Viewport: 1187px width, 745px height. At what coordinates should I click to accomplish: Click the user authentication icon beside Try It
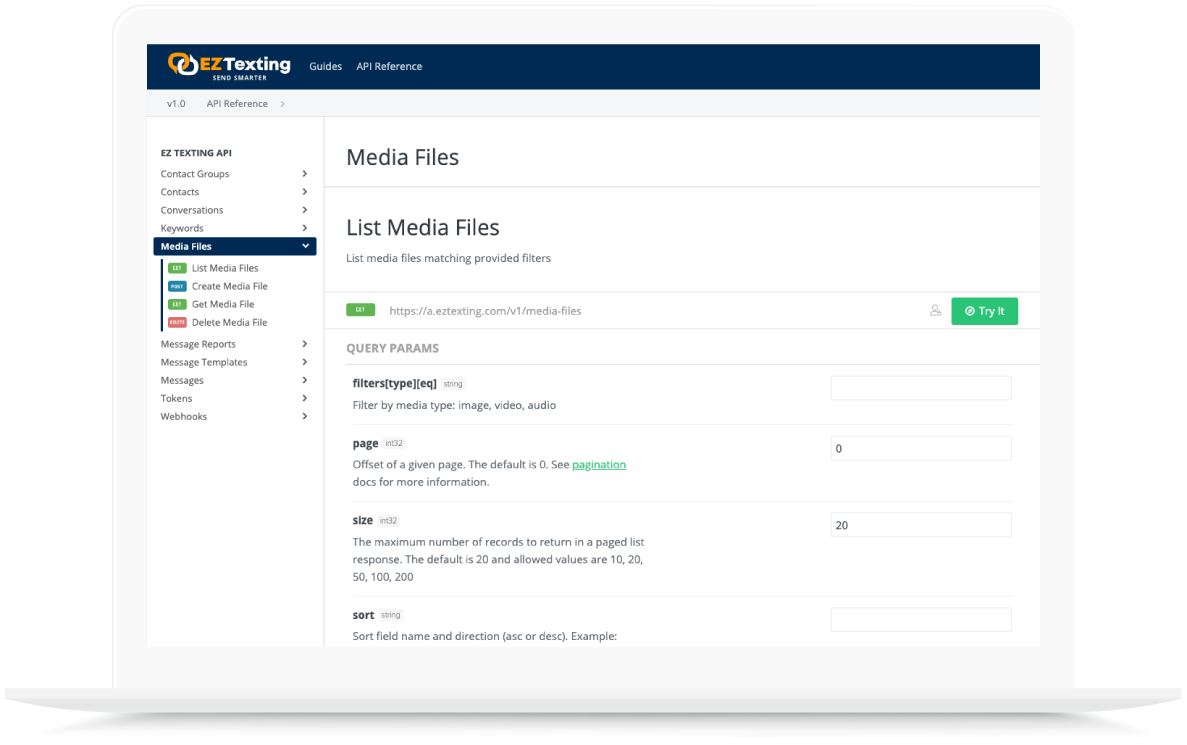pyautogui.click(x=935, y=310)
